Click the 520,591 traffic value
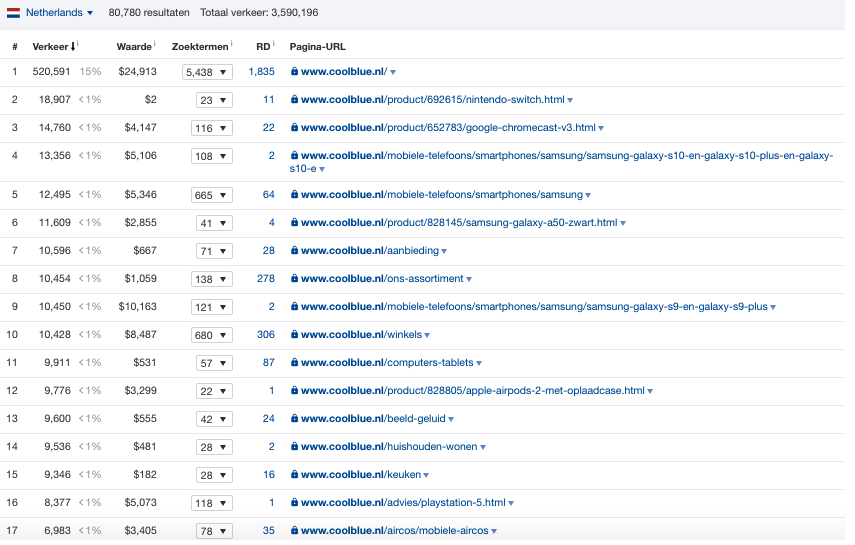The height and width of the screenshot is (545, 855). pos(51,71)
